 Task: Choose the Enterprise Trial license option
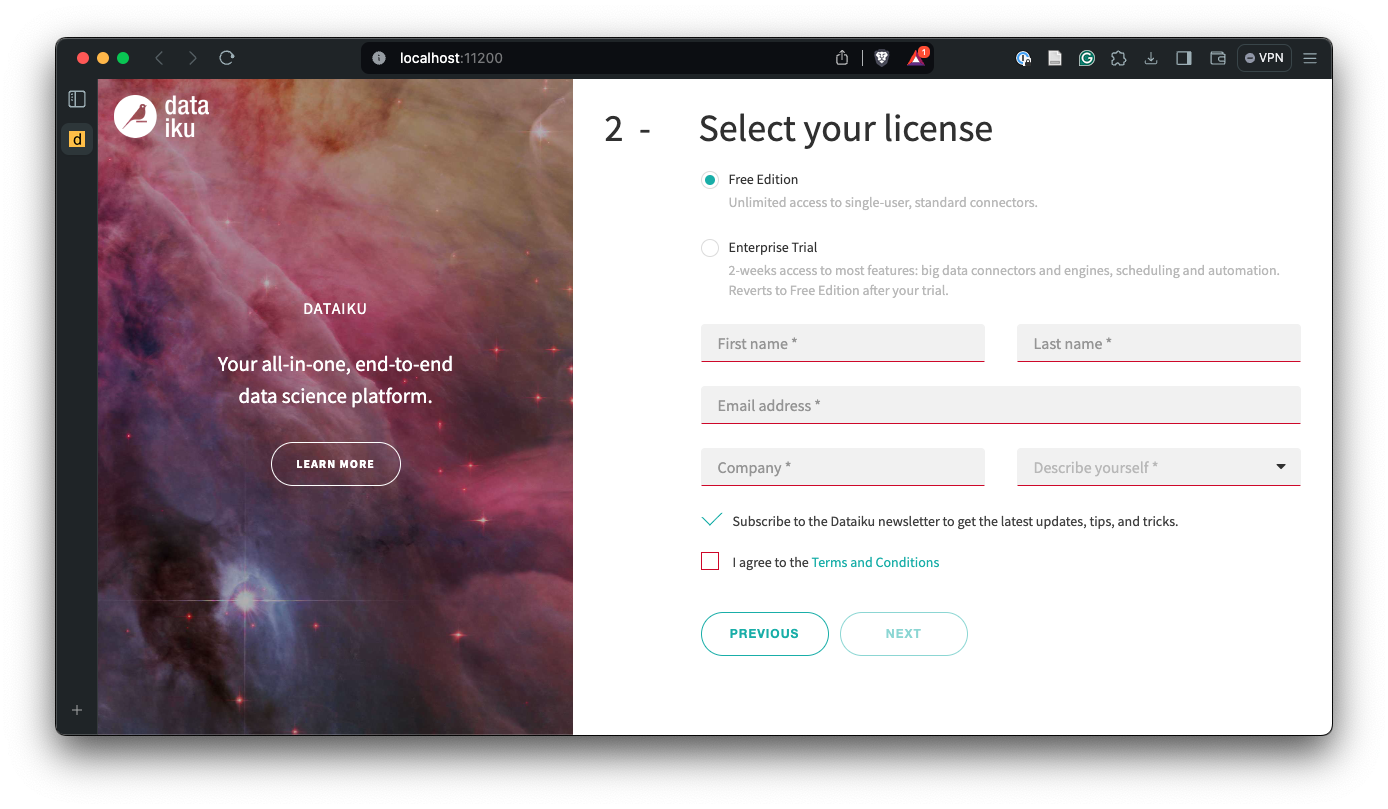(x=710, y=248)
